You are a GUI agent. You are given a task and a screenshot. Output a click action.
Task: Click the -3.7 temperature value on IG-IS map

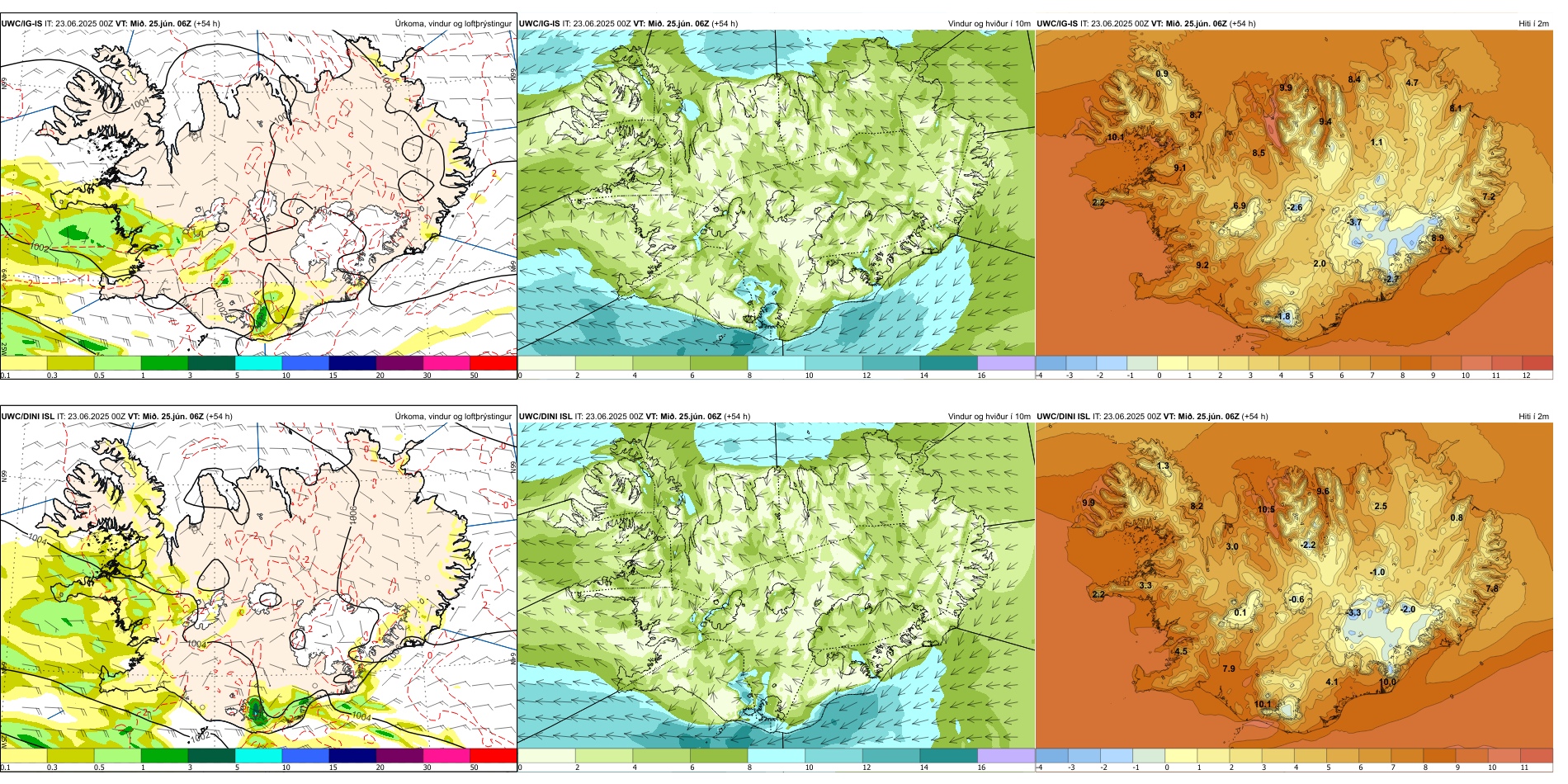(x=1354, y=223)
